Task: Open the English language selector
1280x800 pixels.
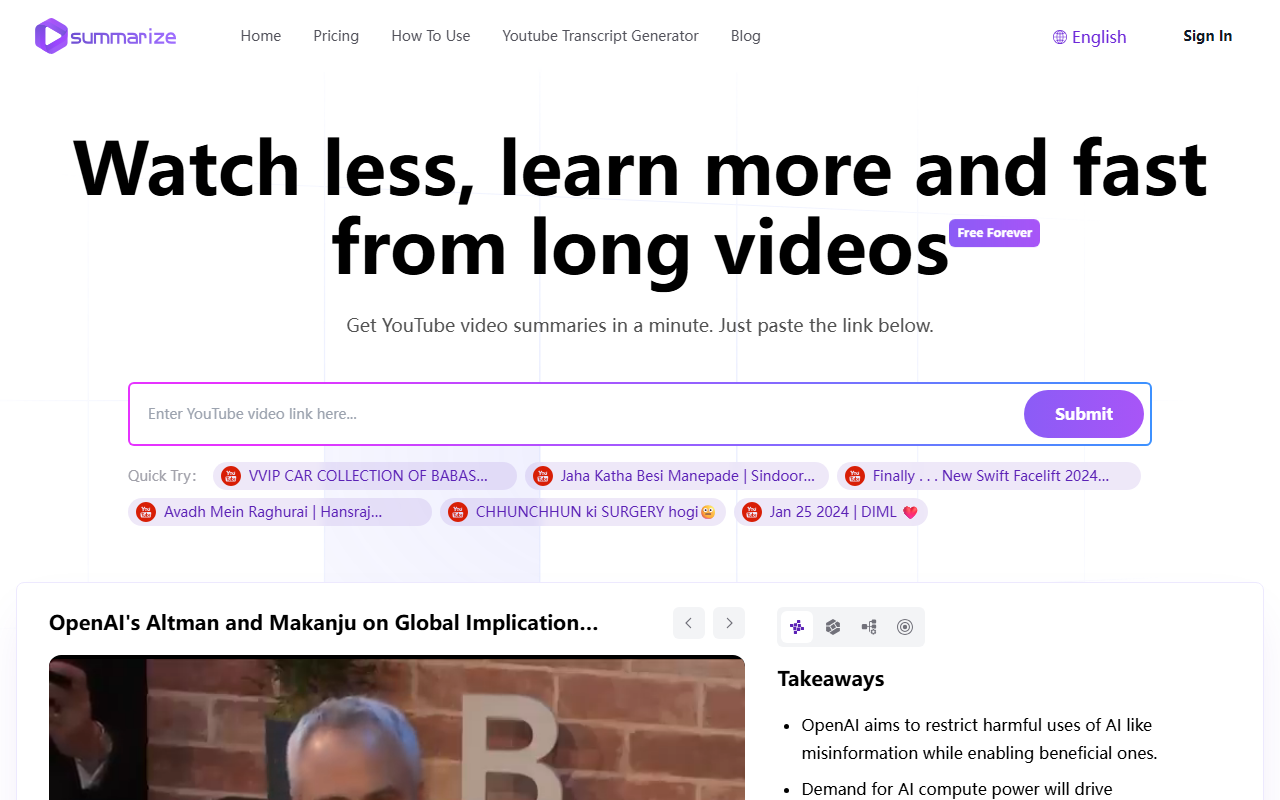Action: pyautogui.click(x=1090, y=37)
